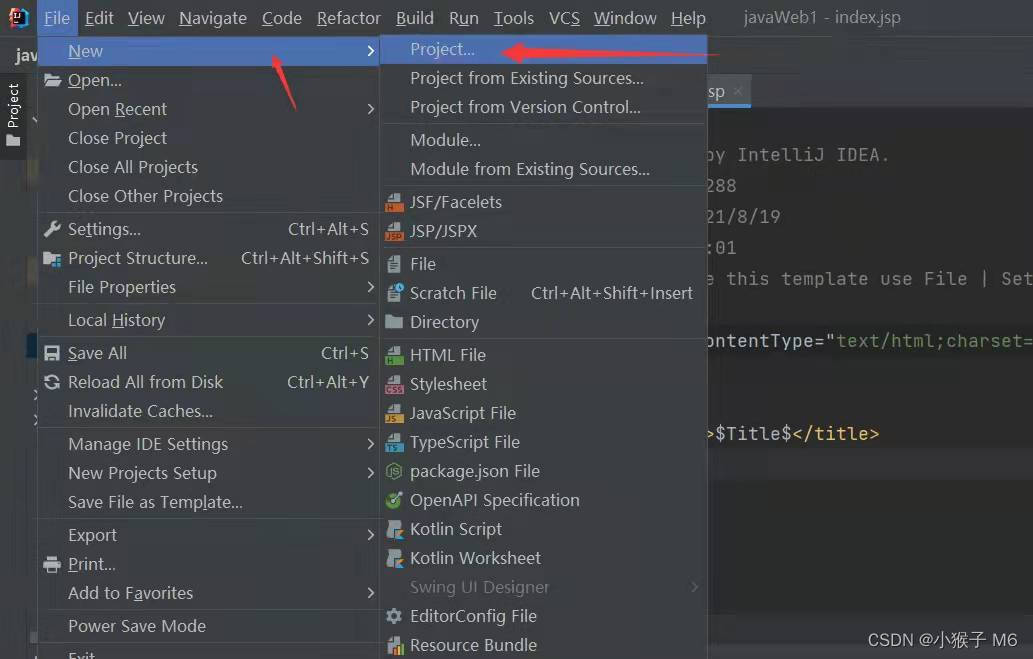Click the Directory folder icon

(x=394, y=322)
